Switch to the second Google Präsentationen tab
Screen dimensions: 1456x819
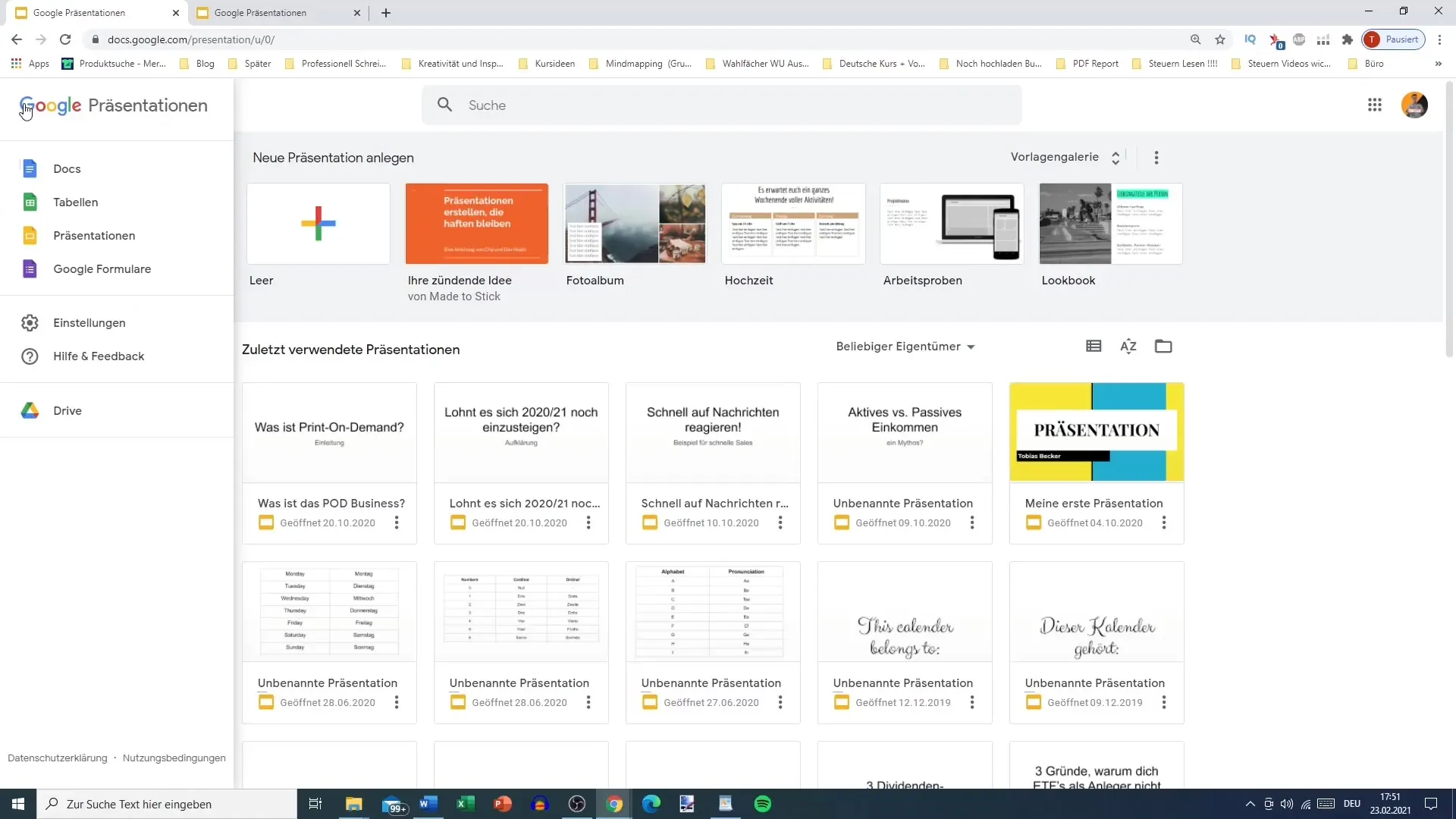tap(278, 13)
